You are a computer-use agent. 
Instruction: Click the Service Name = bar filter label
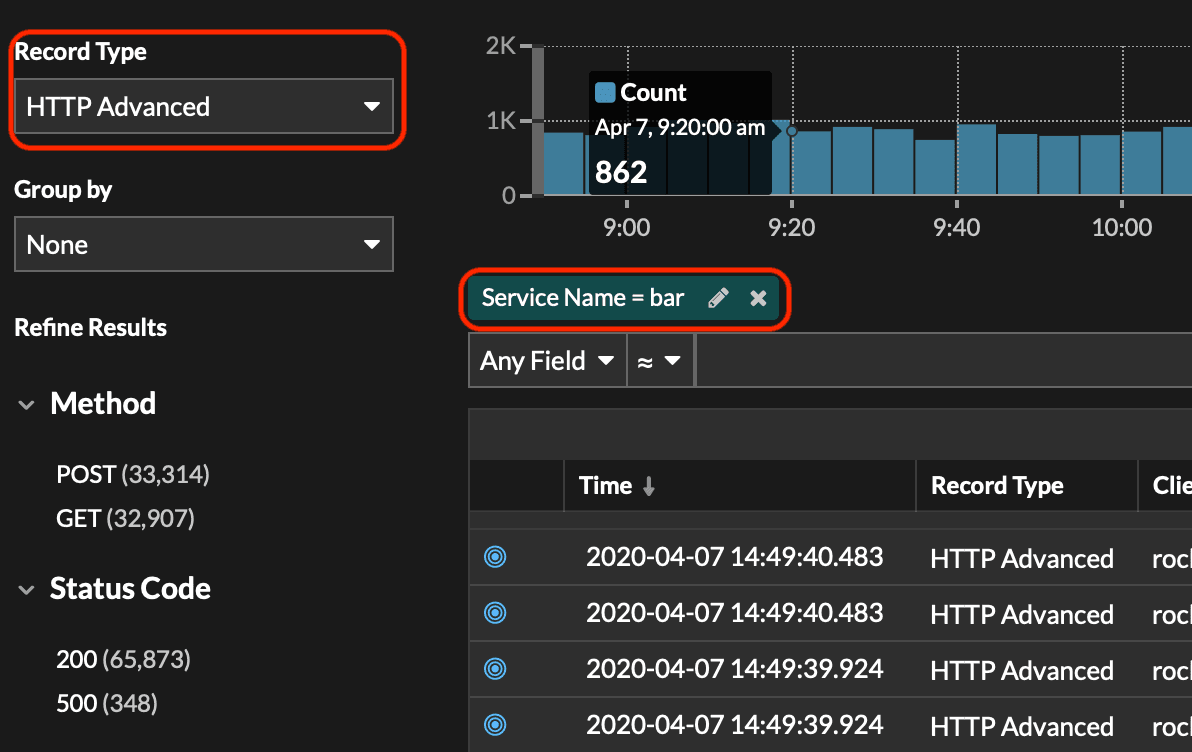pyautogui.click(x=583, y=298)
